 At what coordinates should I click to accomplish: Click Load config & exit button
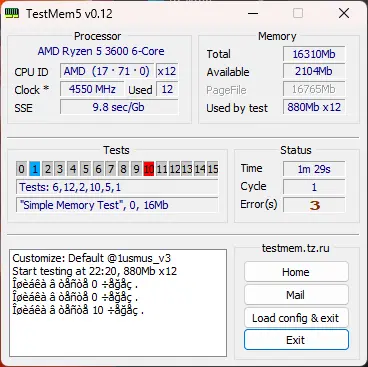tap(296, 318)
